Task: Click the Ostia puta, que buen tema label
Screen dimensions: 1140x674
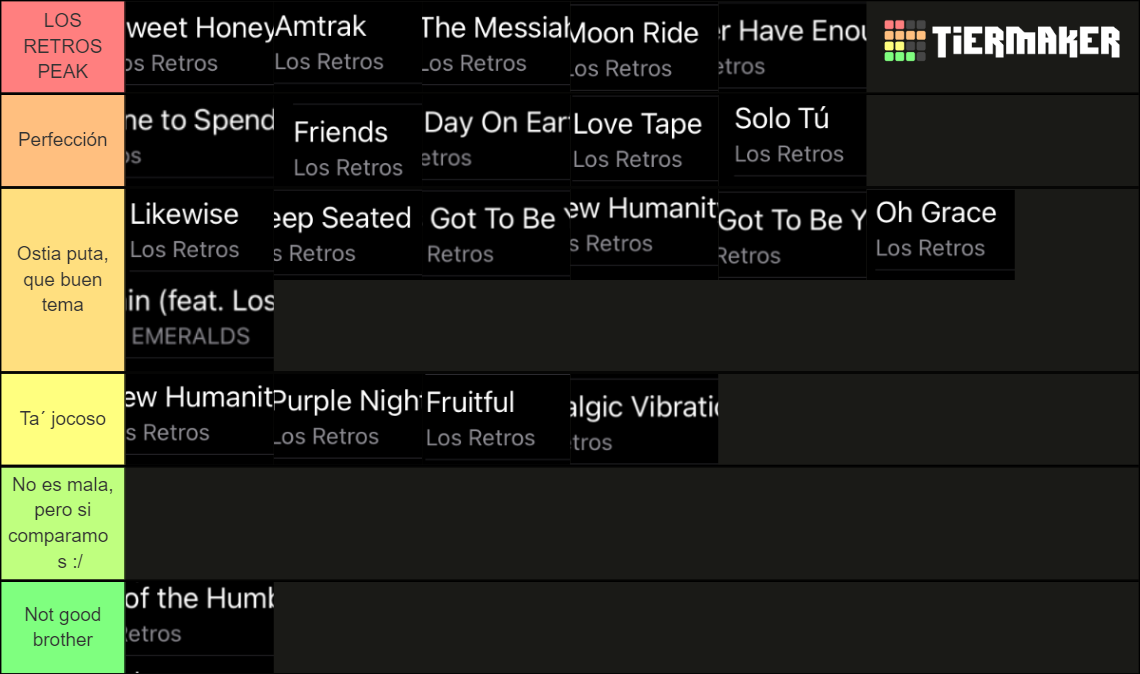Action: coord(63,280)
